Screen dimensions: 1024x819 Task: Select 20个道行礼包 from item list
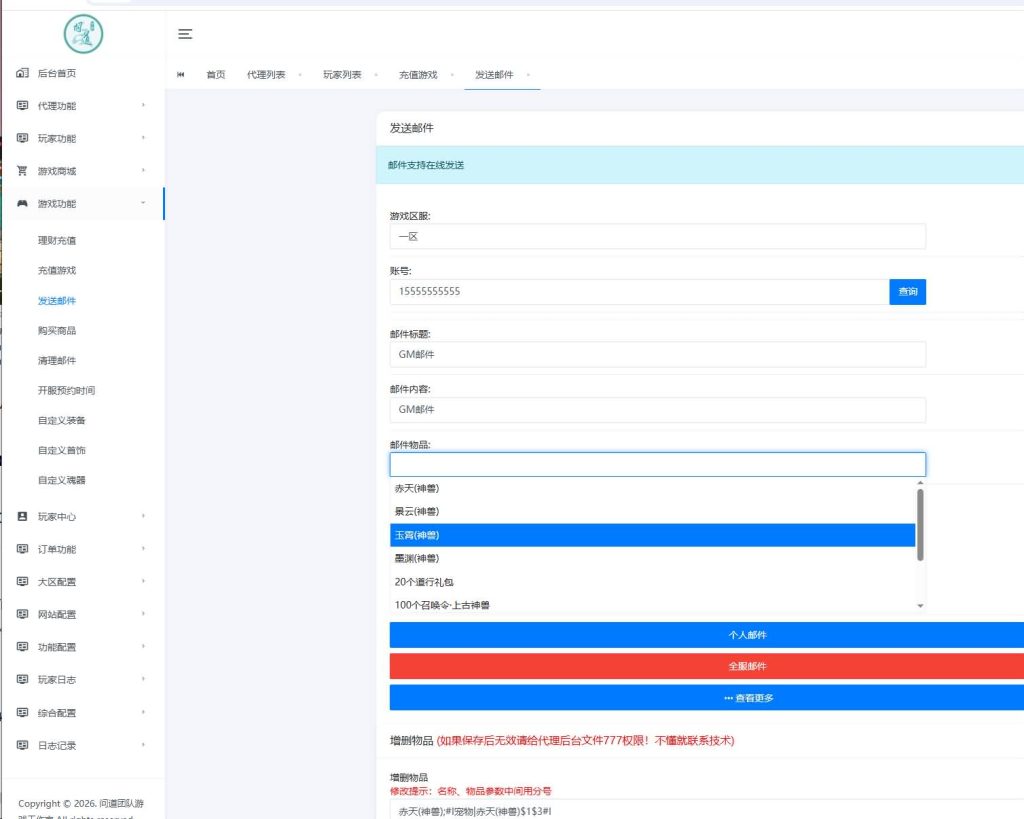[x=652, y=582]
